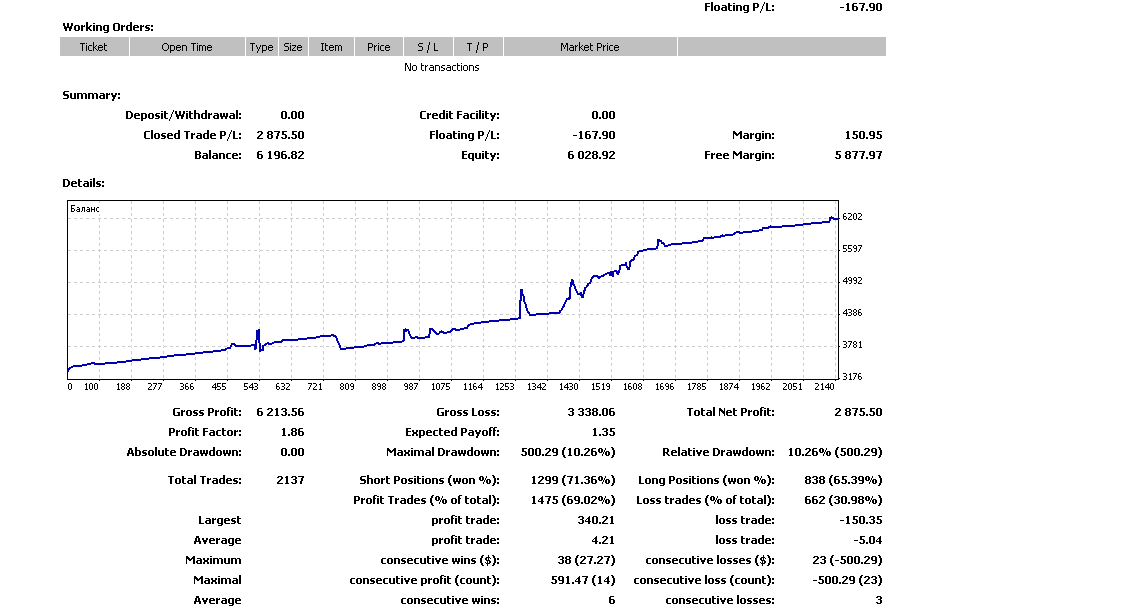The height and width of the screenshot is (610, 1143).
Task: Click the Баланс chart label
Action: point(85,208)
